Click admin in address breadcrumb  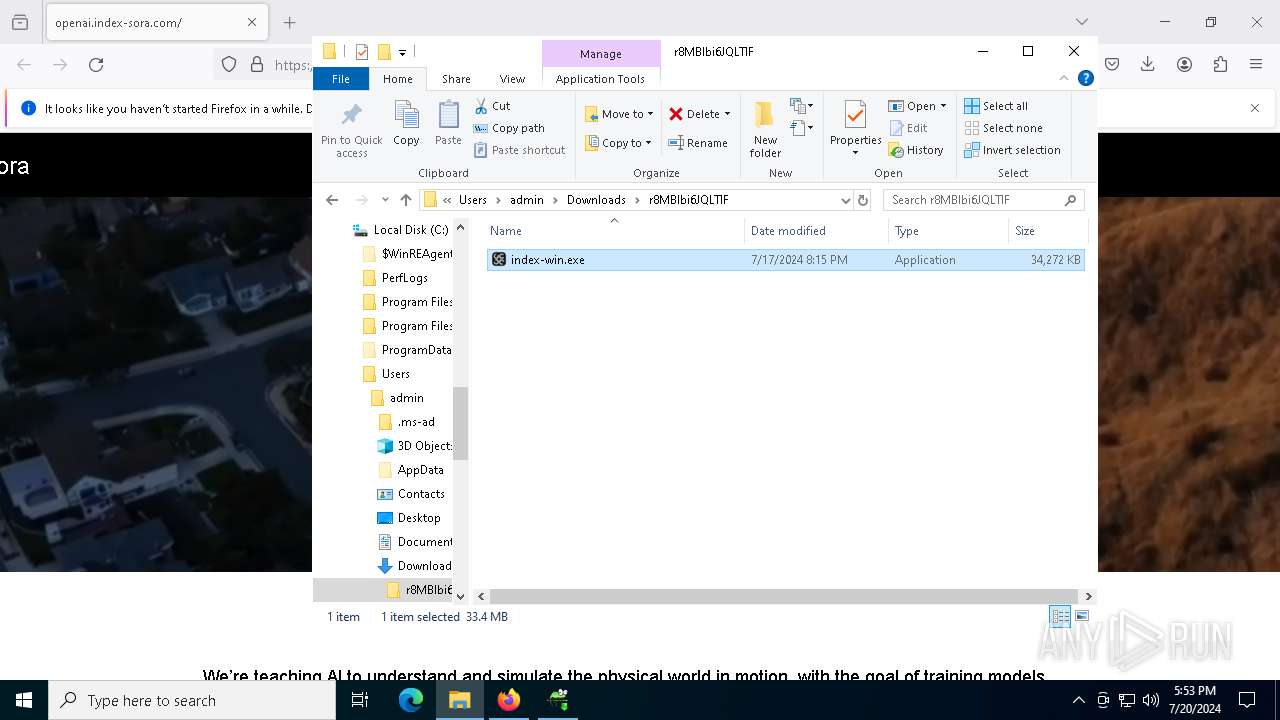pos(527,200)
